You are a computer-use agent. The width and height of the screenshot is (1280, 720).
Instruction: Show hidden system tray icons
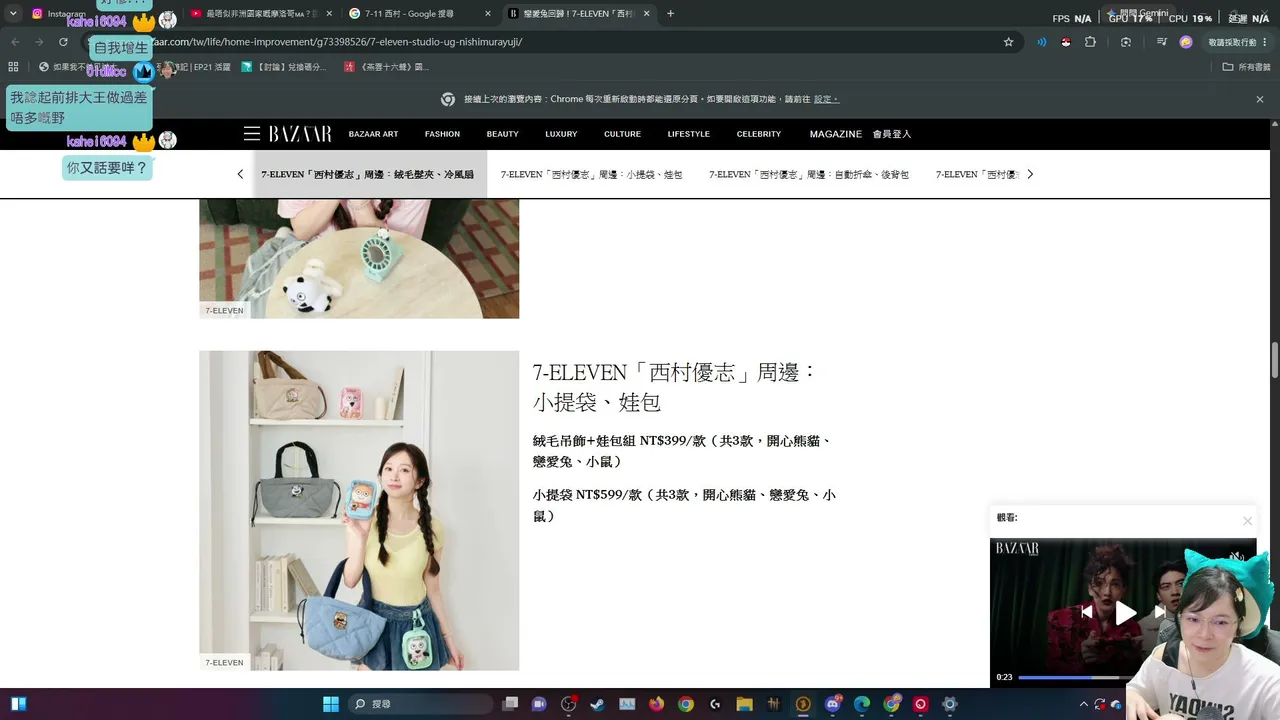pos(1083,704)
